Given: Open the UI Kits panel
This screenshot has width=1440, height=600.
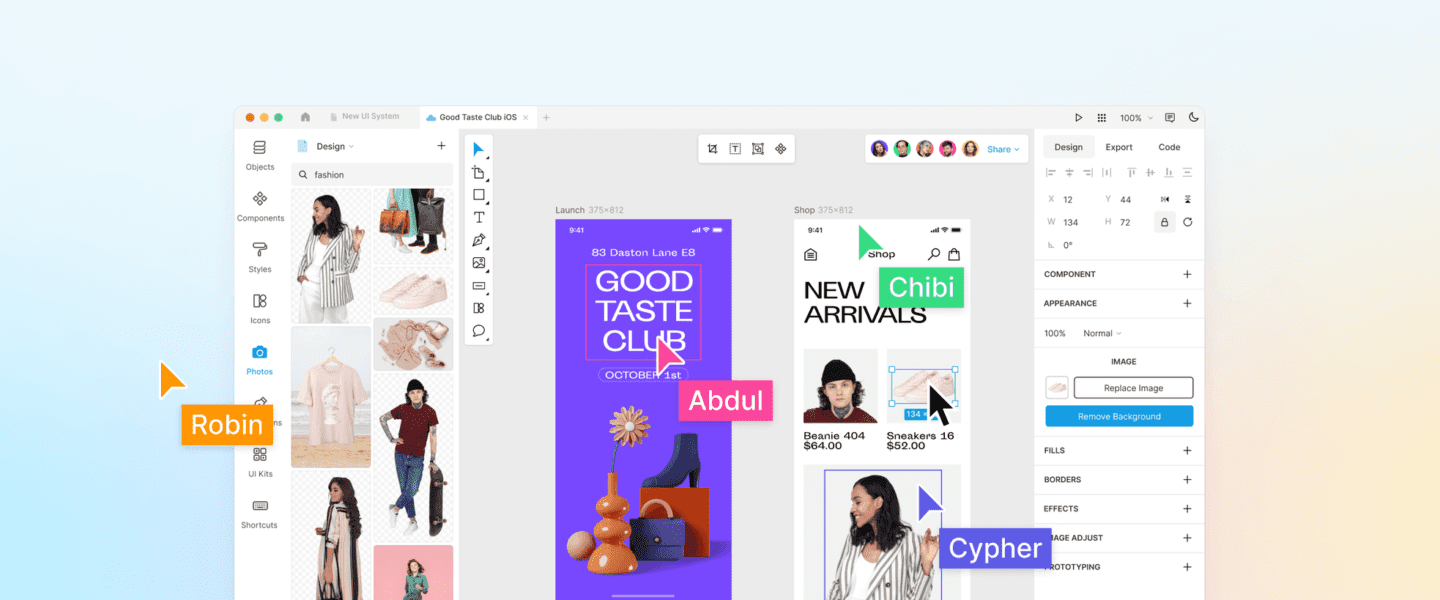Looking at the screenshot, I should coord(260,461).
